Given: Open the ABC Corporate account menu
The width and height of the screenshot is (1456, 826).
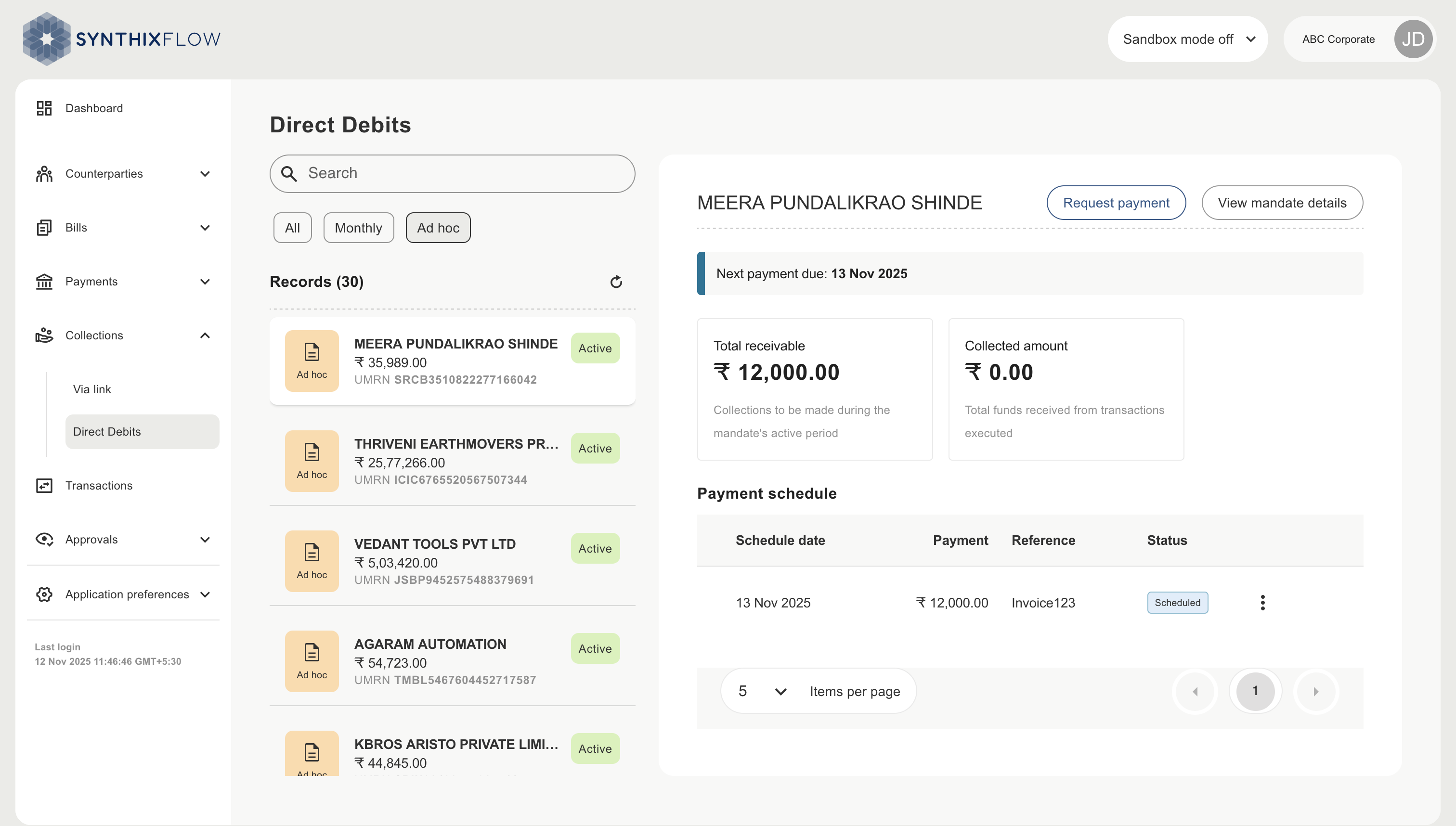Looking at the screenshot, I should (1360, 39).
